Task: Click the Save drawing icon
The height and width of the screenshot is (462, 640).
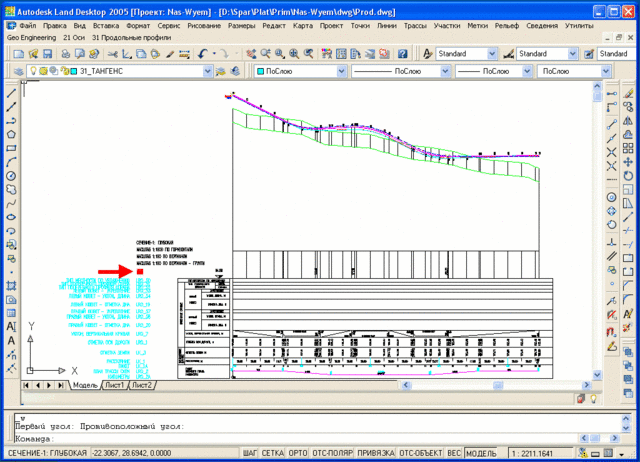Action: (48, 54)
